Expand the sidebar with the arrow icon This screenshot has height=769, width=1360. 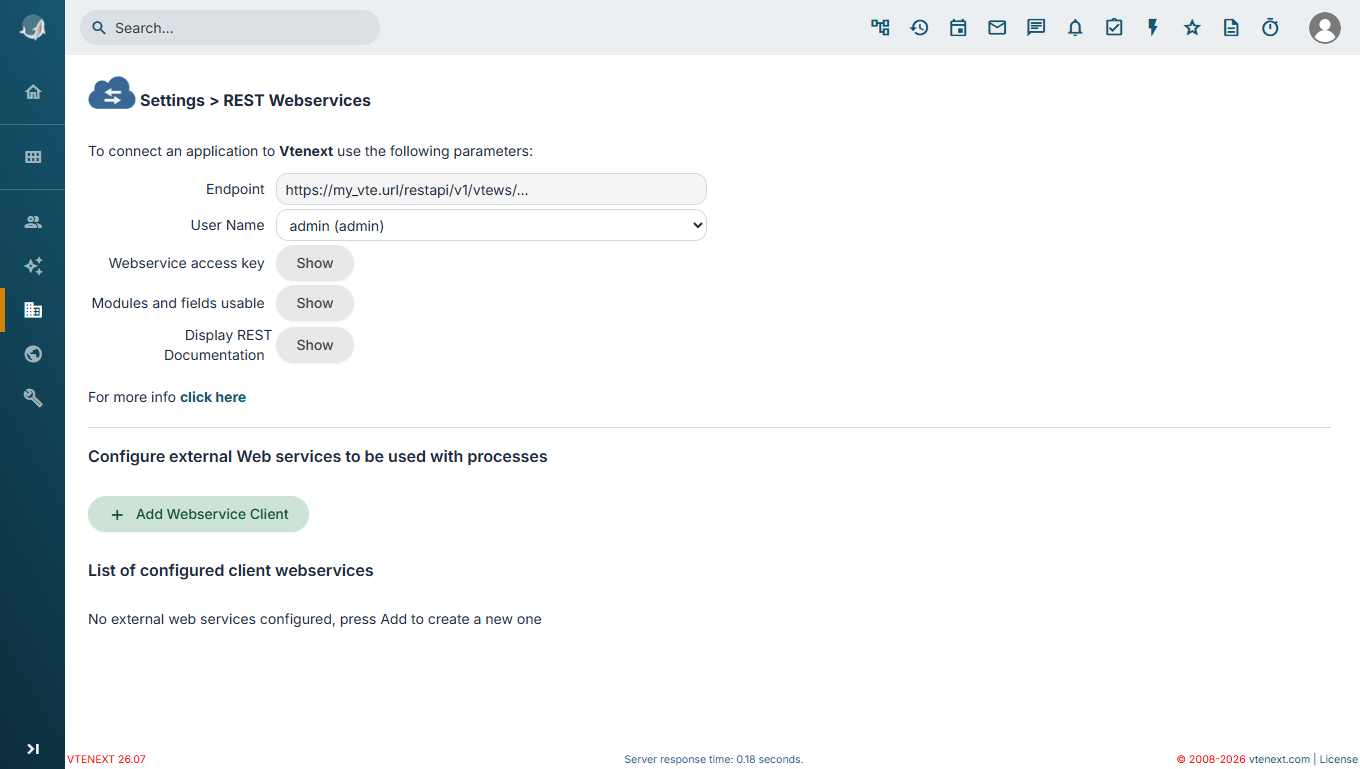click(x=33, y=749)
